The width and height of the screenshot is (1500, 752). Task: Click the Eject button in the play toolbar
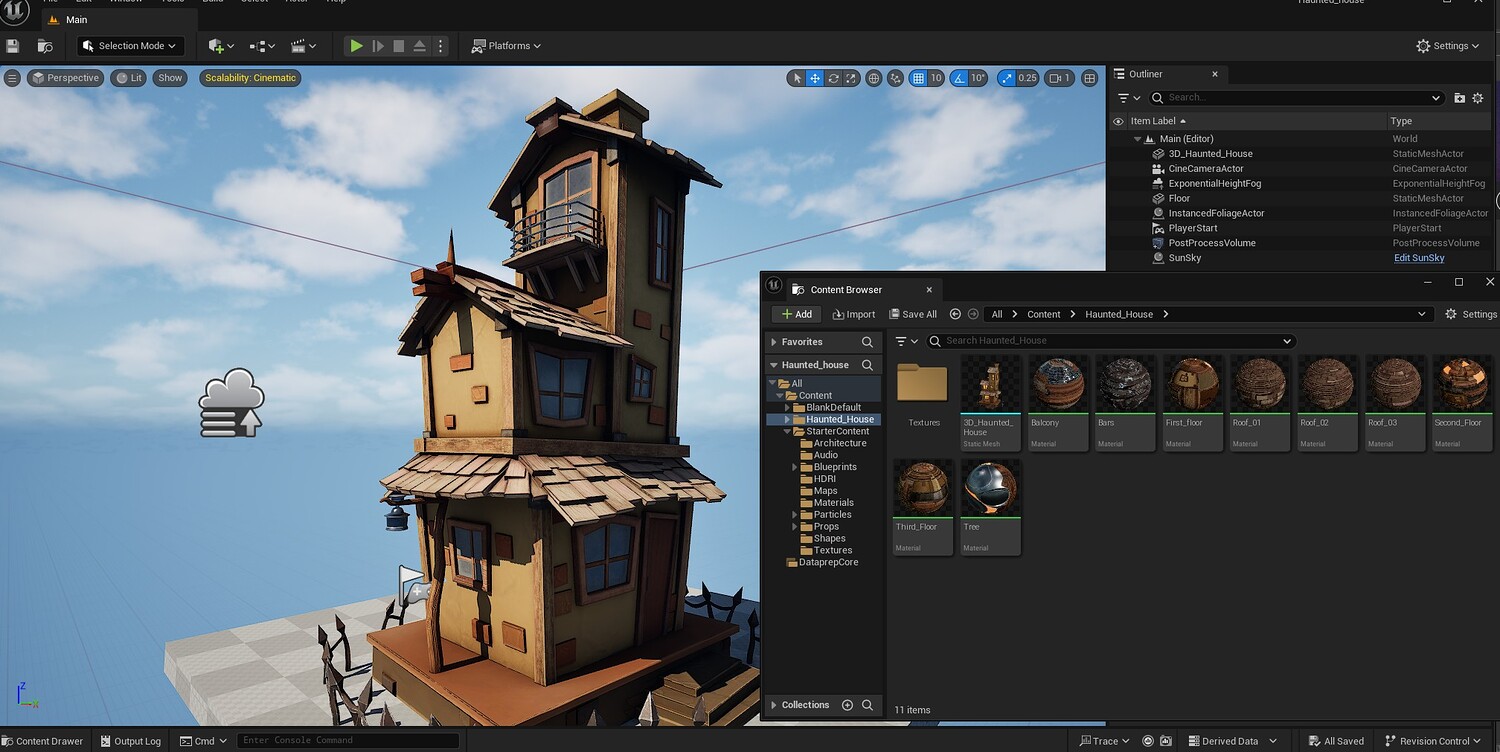pyautogui.click(x=420, y=46)
